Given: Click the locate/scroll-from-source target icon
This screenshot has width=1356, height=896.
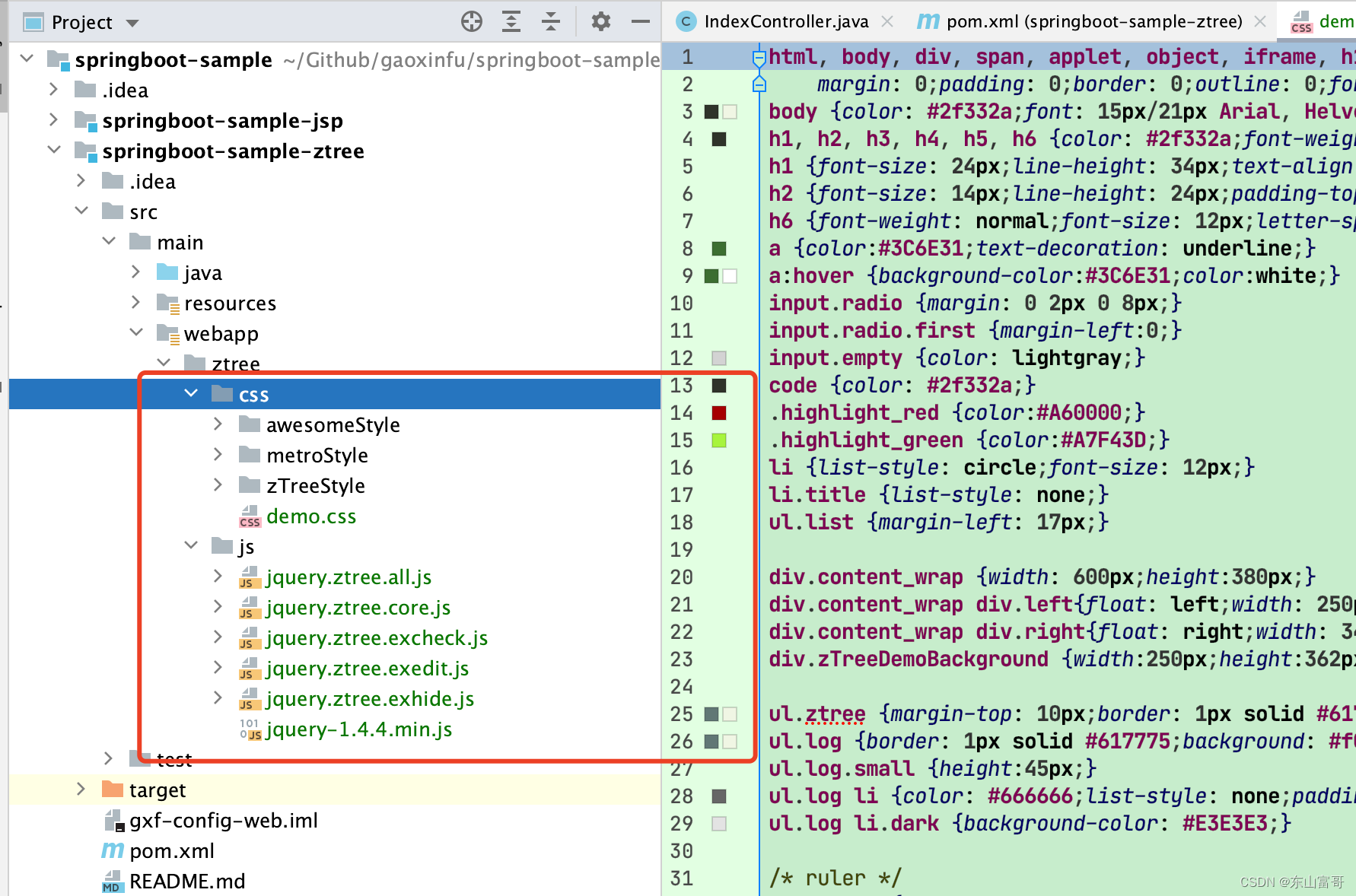Looking at the screenshot, I should pyautogui.click(x=472, y=21).
